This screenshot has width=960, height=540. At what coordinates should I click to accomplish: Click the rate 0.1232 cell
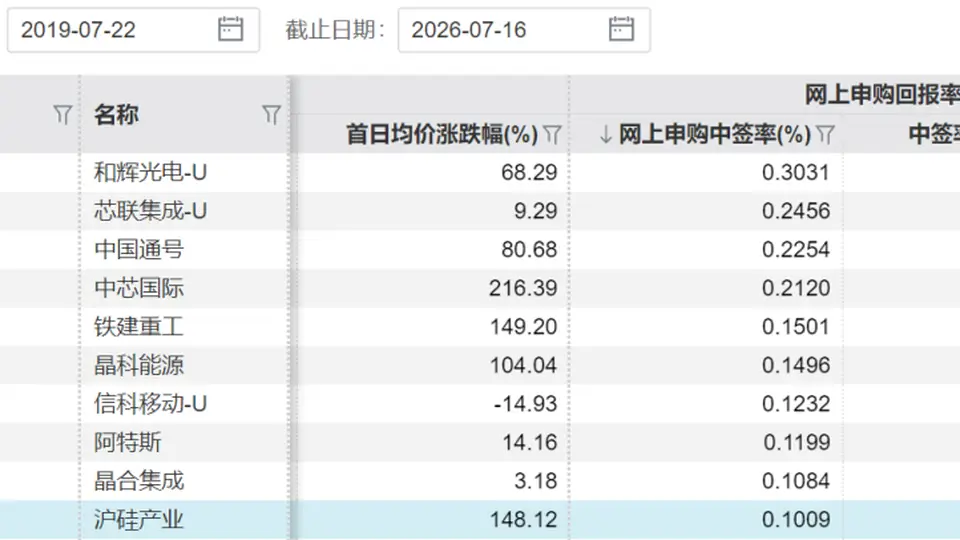(x=796, y=403)
